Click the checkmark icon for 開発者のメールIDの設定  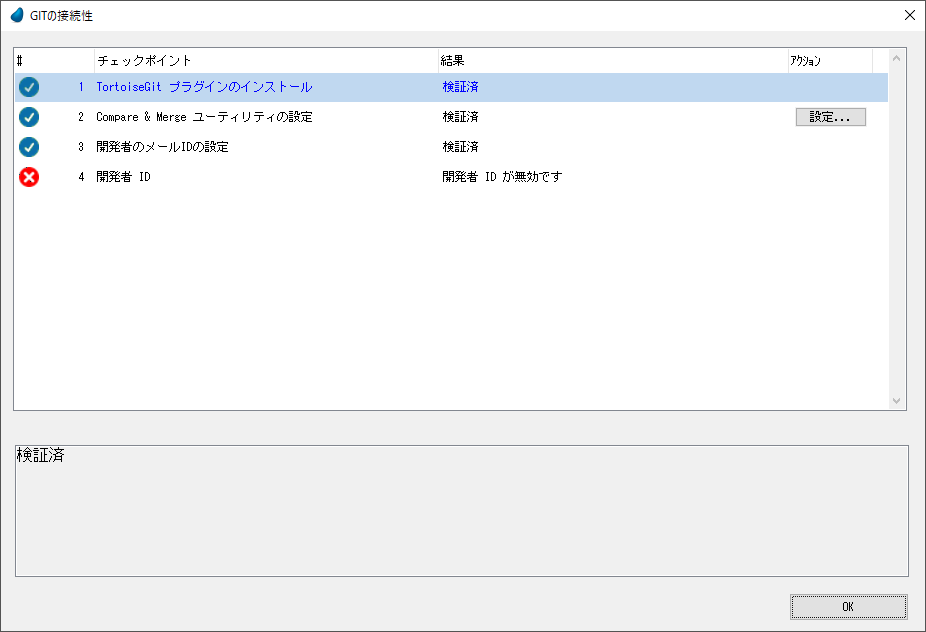[x=29, y=147]
